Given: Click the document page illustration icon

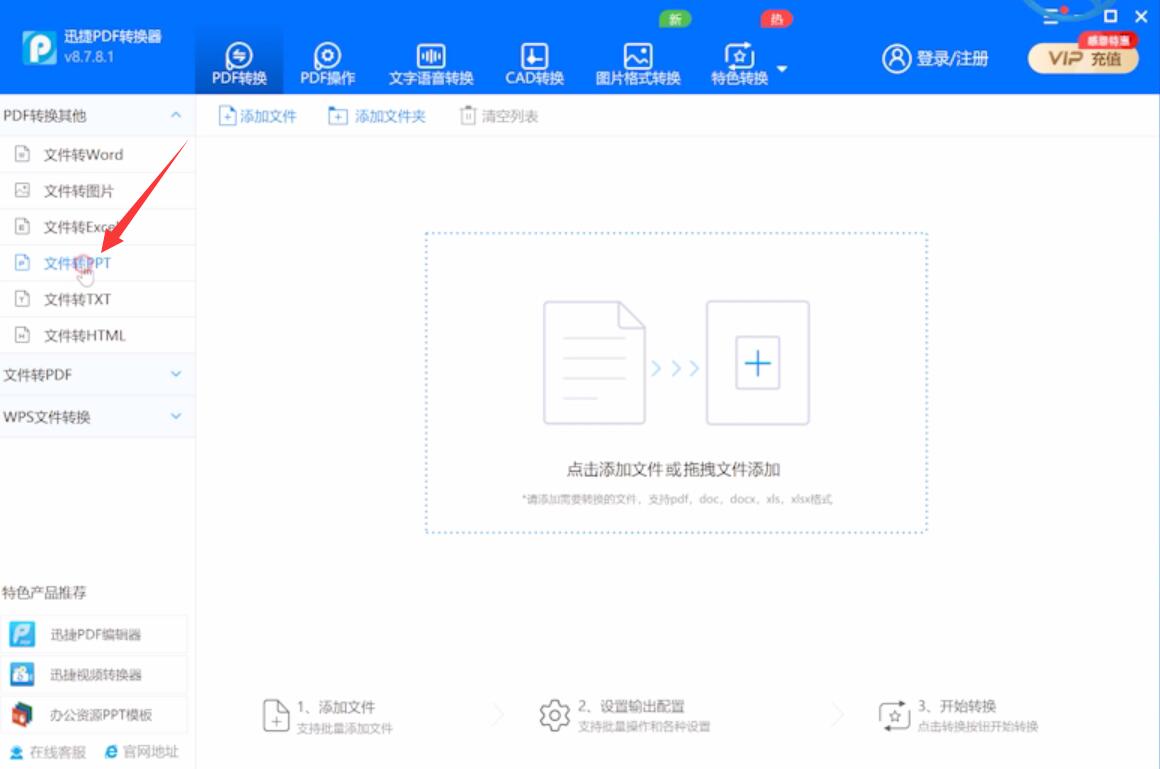Looking at the screenshot, I should pos(594,363).
